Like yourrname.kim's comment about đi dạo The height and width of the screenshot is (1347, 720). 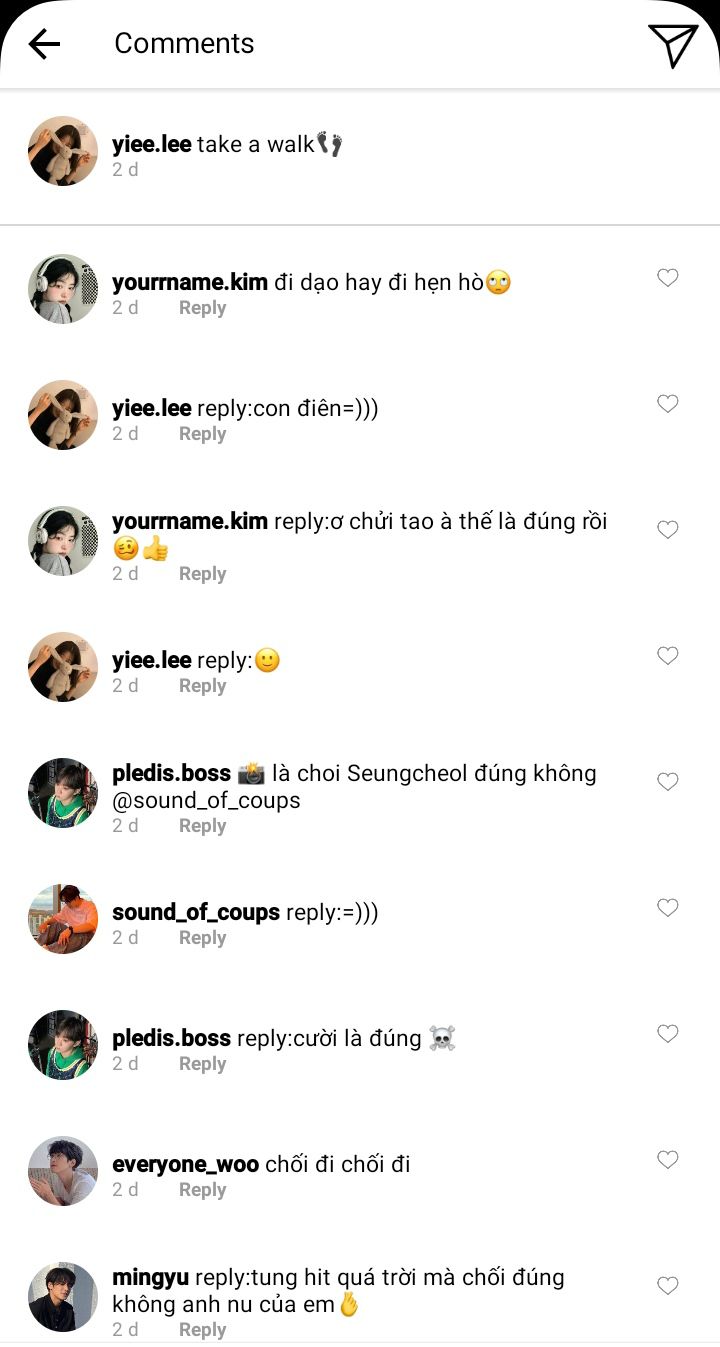[667, 278]
